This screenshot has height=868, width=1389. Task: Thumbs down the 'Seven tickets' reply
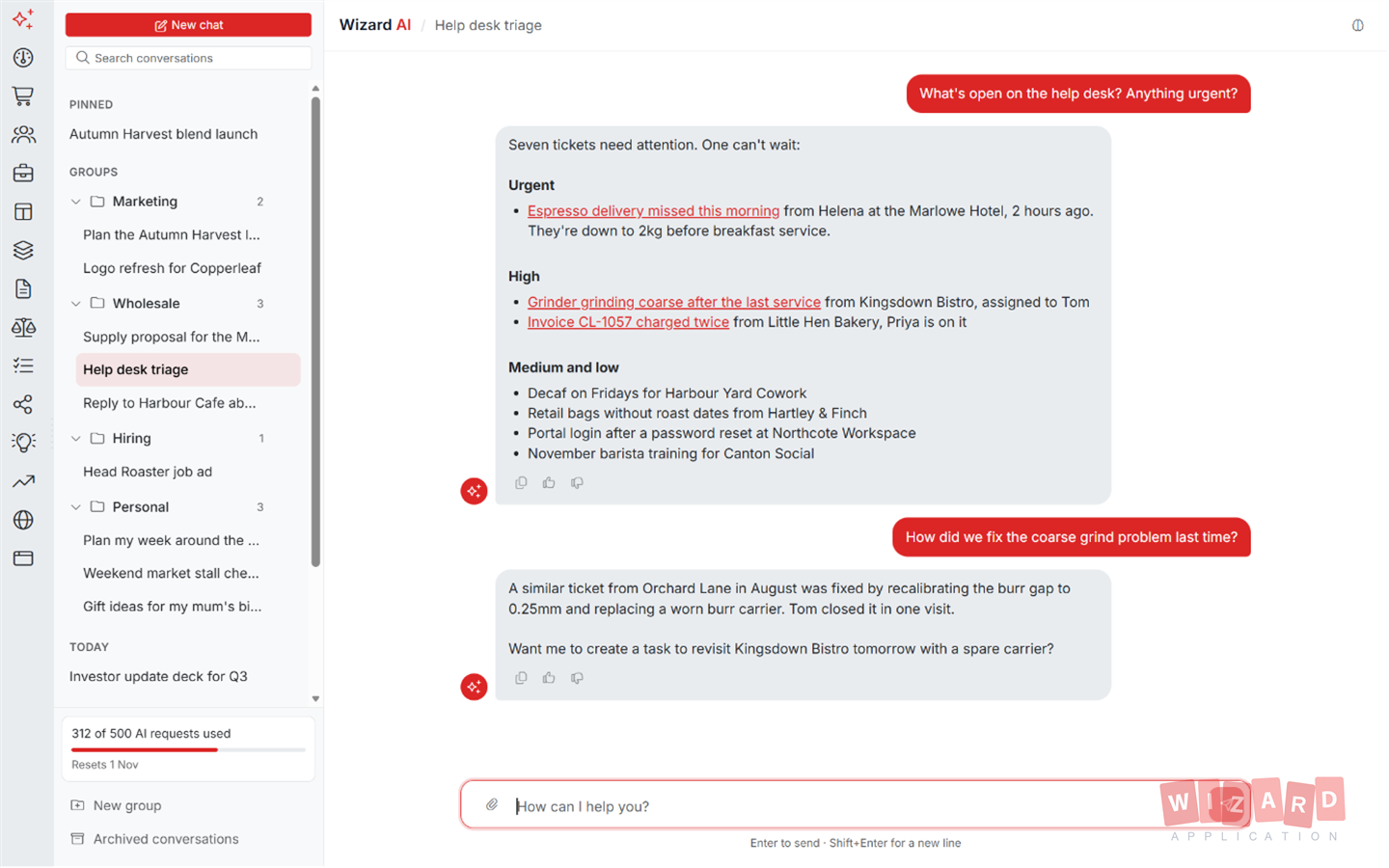click(577, 483)
